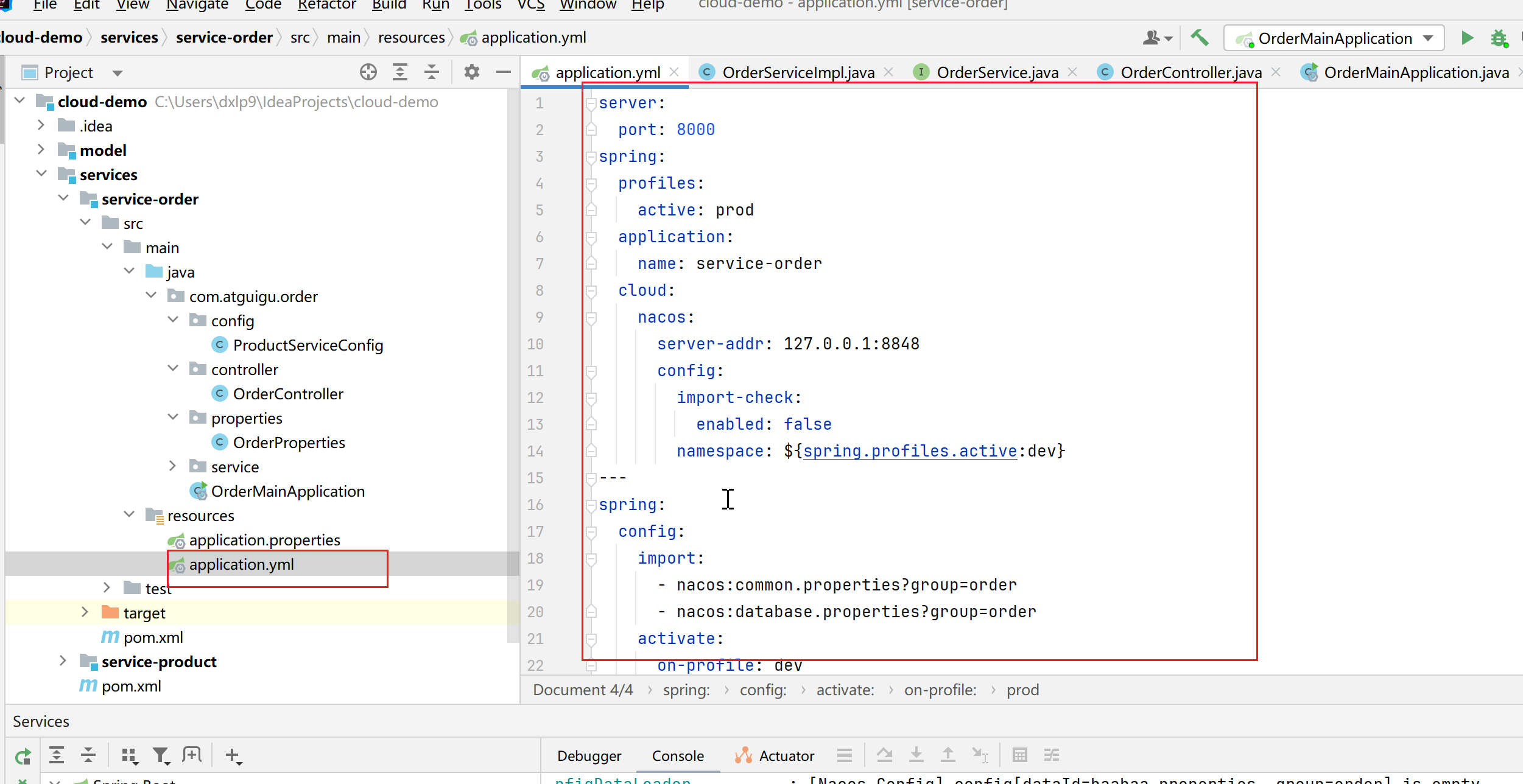1523x784 pixels.
Task: Click the locate file crosshair icon
Action: tap(368, 72)
